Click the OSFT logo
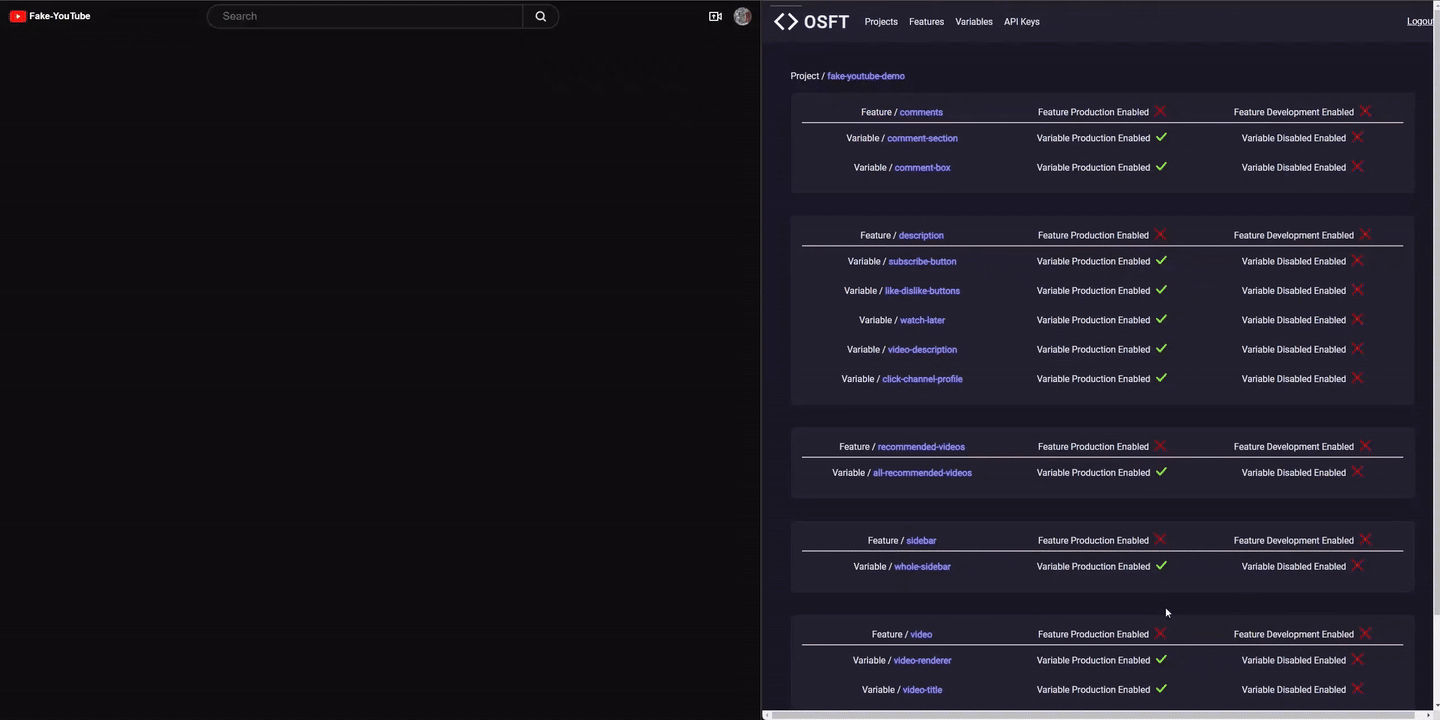 coord(811,22)
